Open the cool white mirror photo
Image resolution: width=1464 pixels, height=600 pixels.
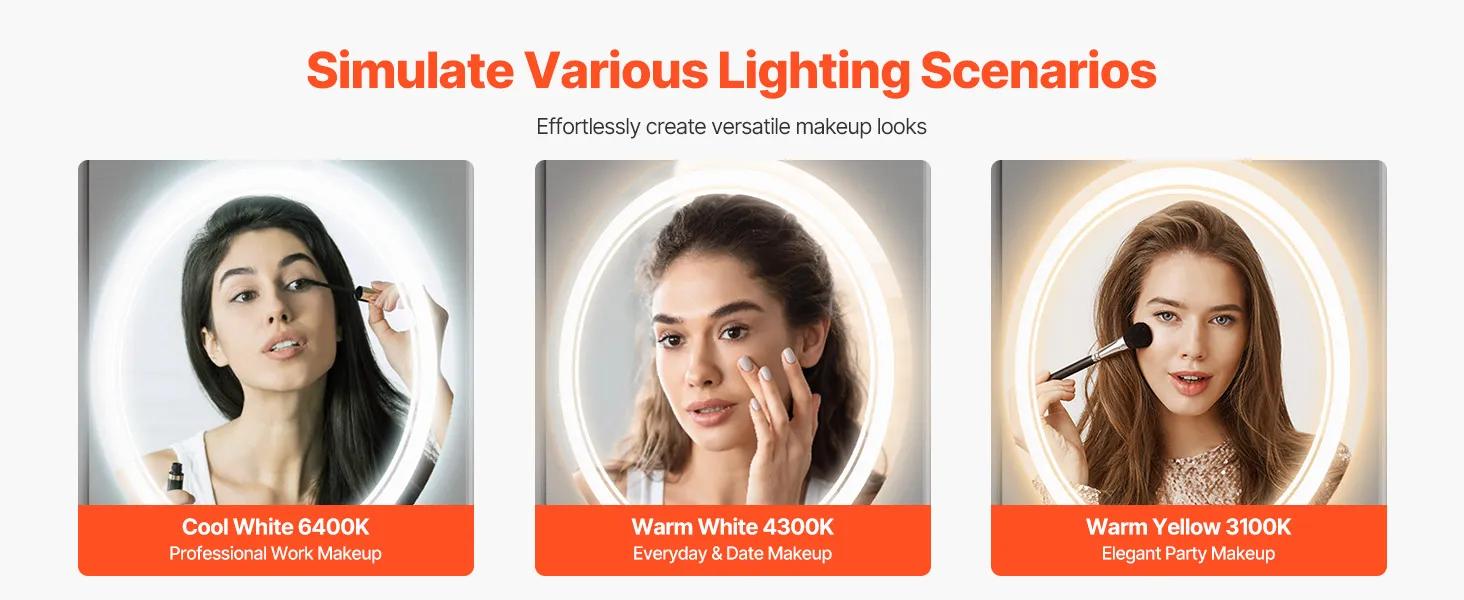[276, 333]
